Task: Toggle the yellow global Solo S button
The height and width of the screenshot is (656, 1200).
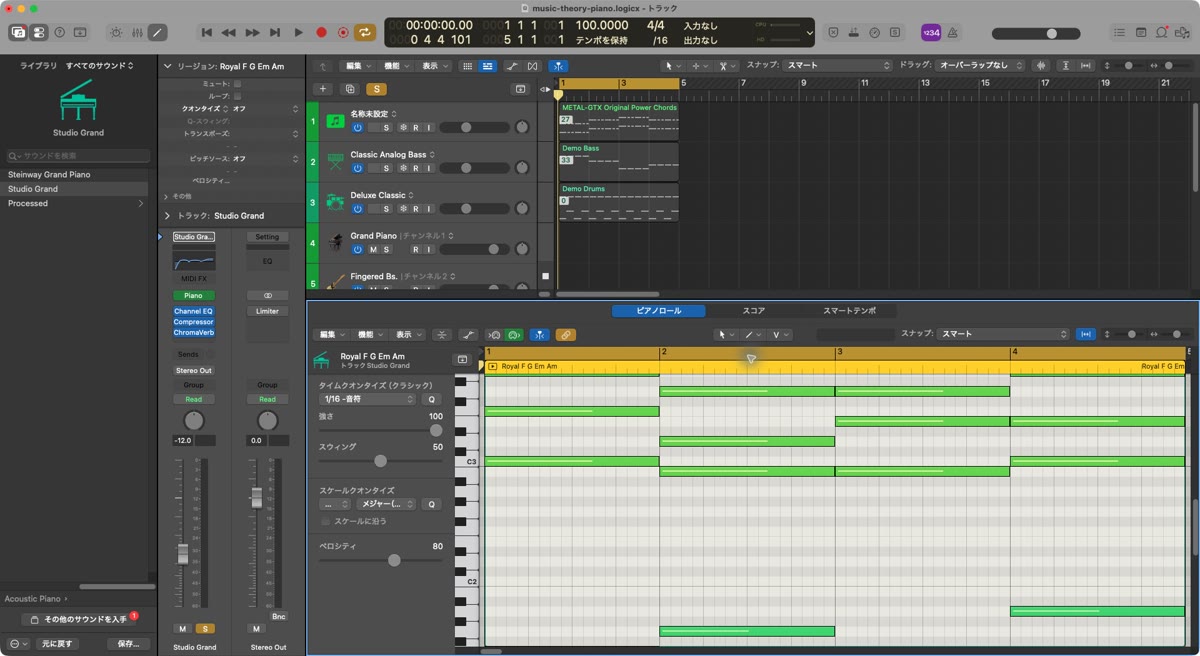Action: 377,89
